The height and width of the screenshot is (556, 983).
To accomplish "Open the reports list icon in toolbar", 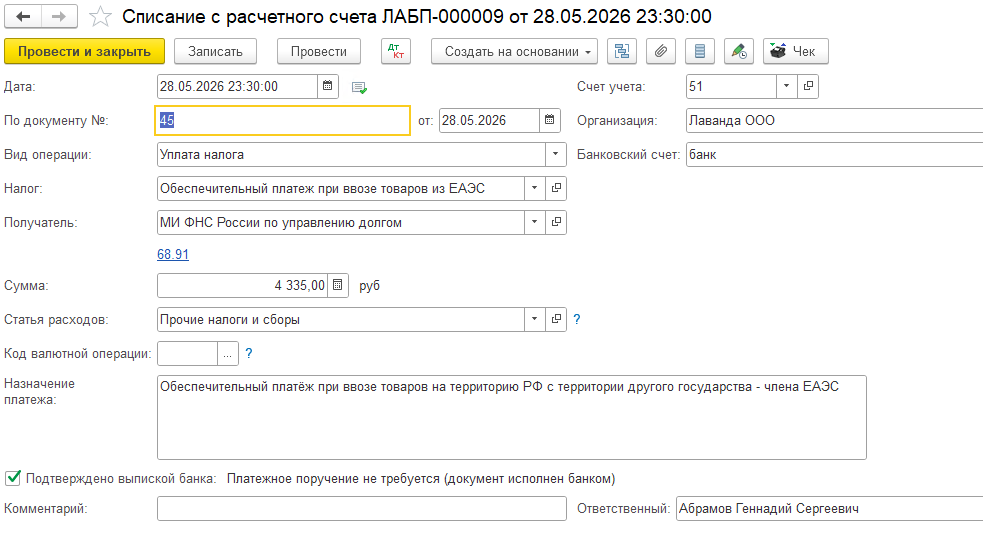I will pos(700,51).
